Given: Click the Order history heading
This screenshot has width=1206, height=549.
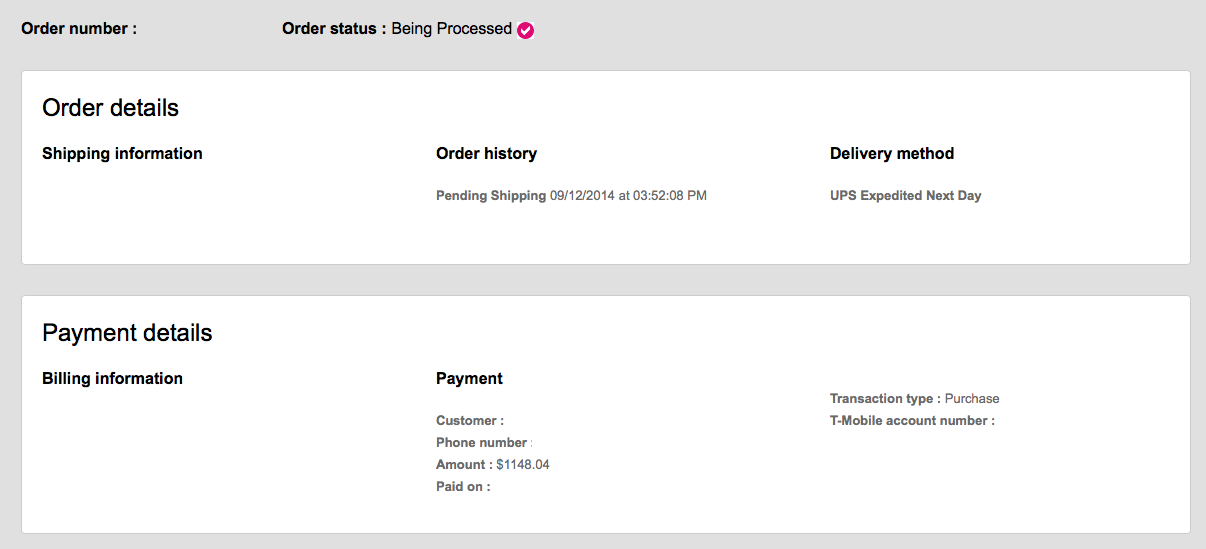Looking at the screenshot, I should click(x=486, y=153).
